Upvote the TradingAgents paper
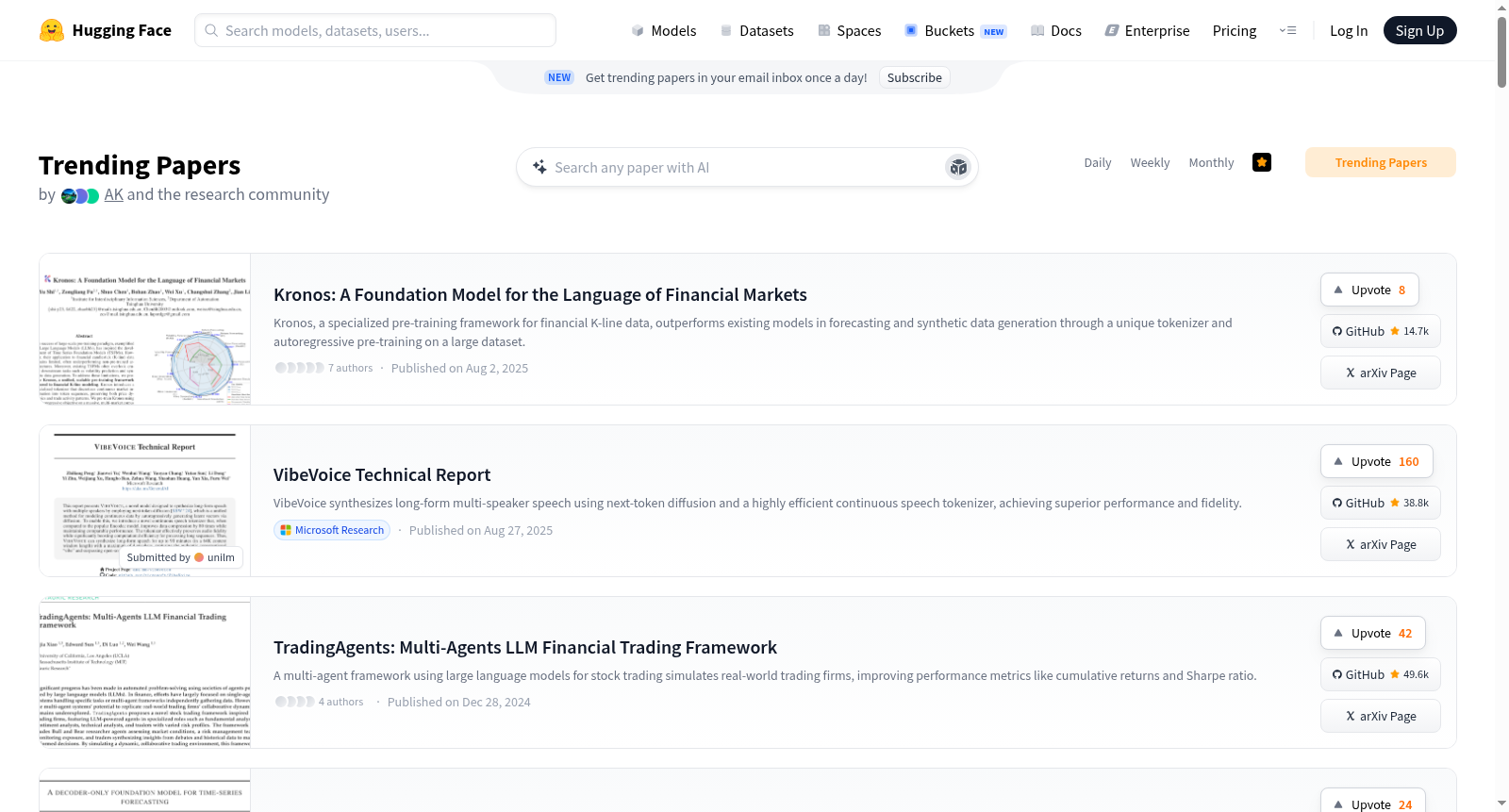Viewport: 1509px width, 812px height. [x=1372, y=633]
